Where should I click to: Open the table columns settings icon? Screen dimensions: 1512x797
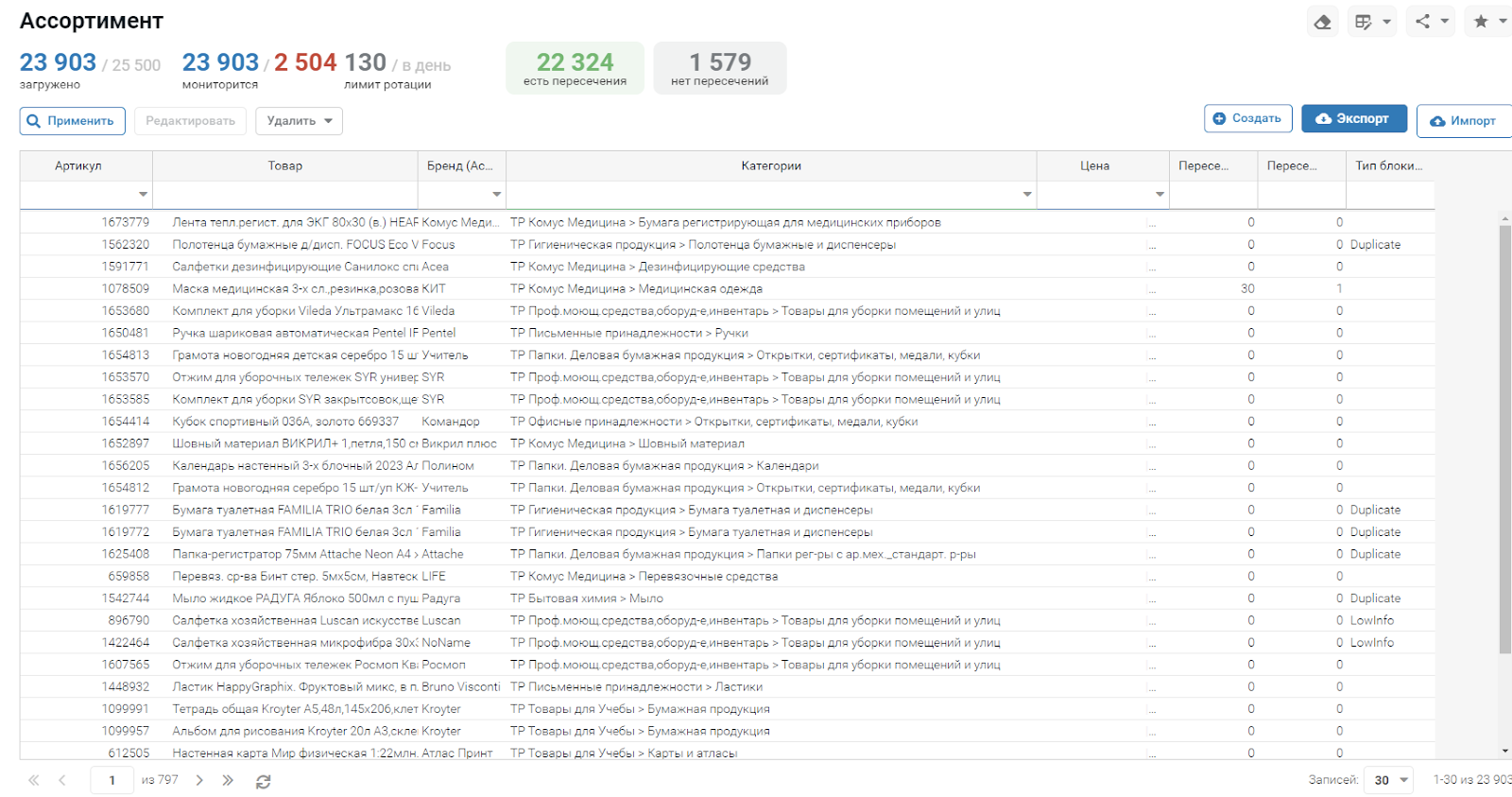click(1372, 22)
